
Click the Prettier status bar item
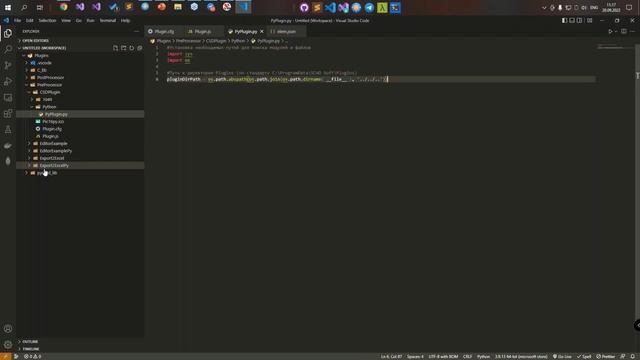(606, 356)
